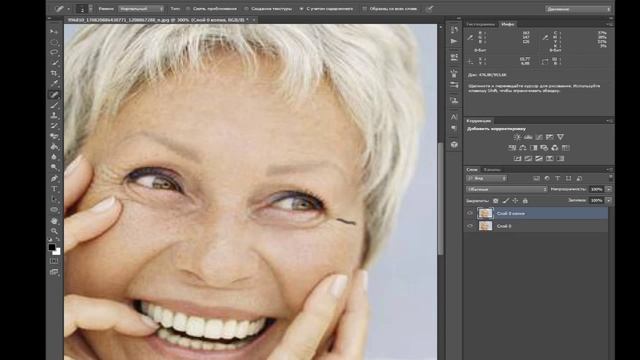Open the layer Opacity slider arrow

[x=609, y=189]
